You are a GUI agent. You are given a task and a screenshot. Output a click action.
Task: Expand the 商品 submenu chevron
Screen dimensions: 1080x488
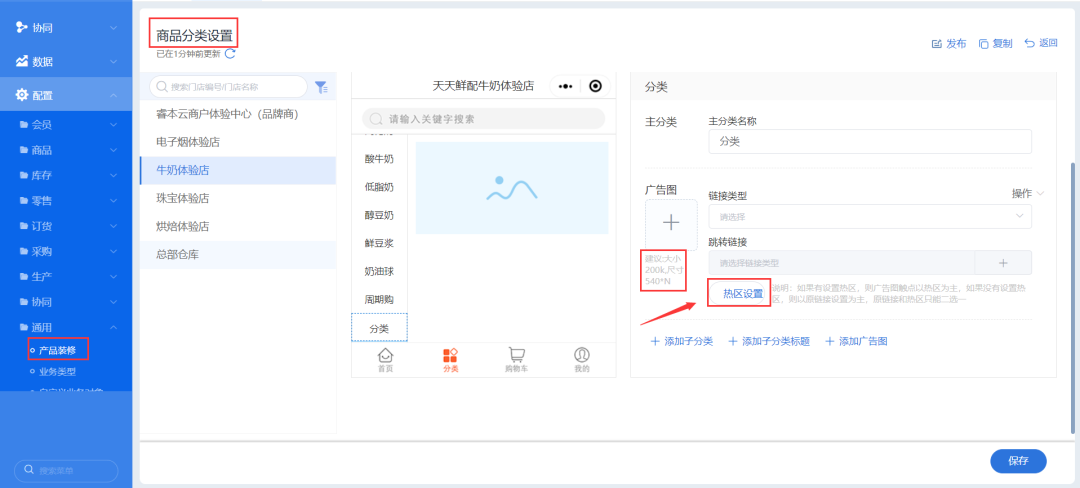pos(114,150)
